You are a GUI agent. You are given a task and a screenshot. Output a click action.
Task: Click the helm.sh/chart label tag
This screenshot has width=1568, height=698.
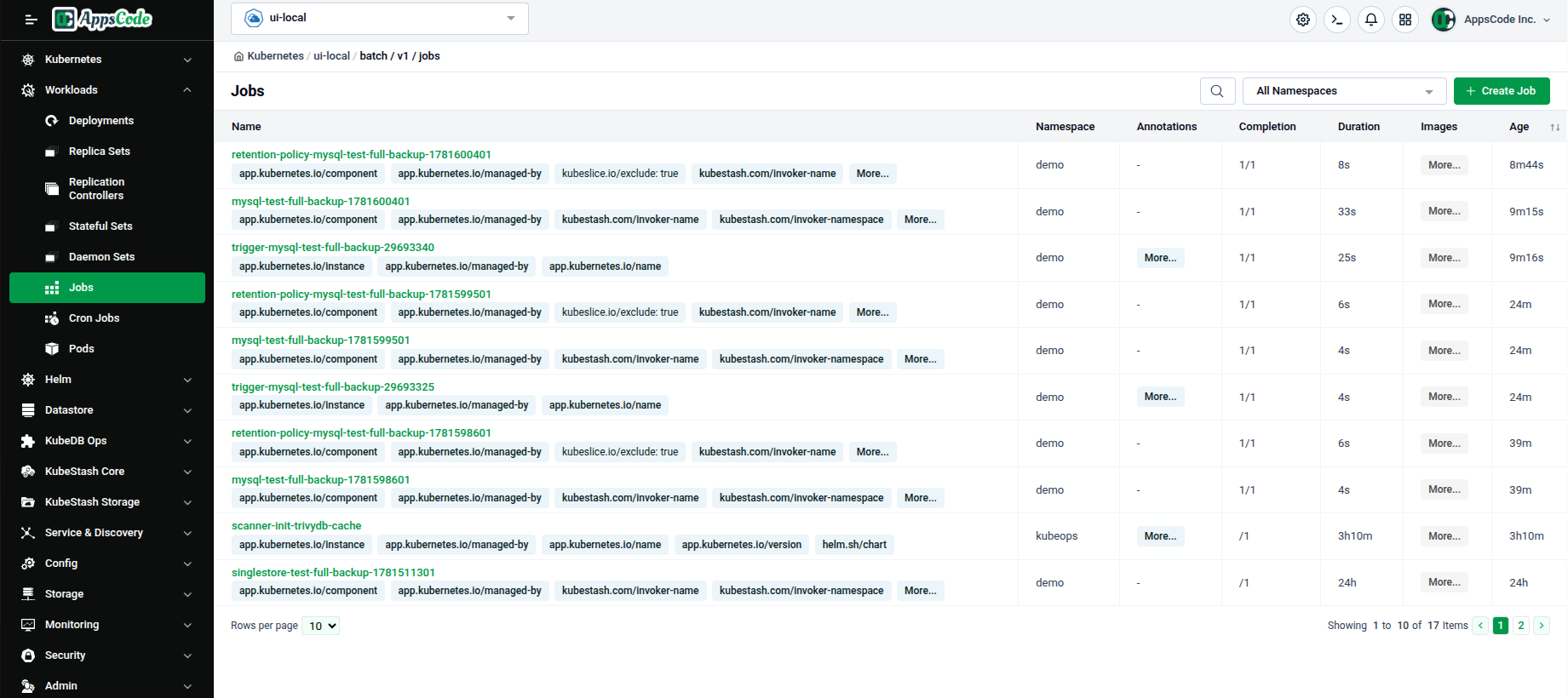(854, 545)
